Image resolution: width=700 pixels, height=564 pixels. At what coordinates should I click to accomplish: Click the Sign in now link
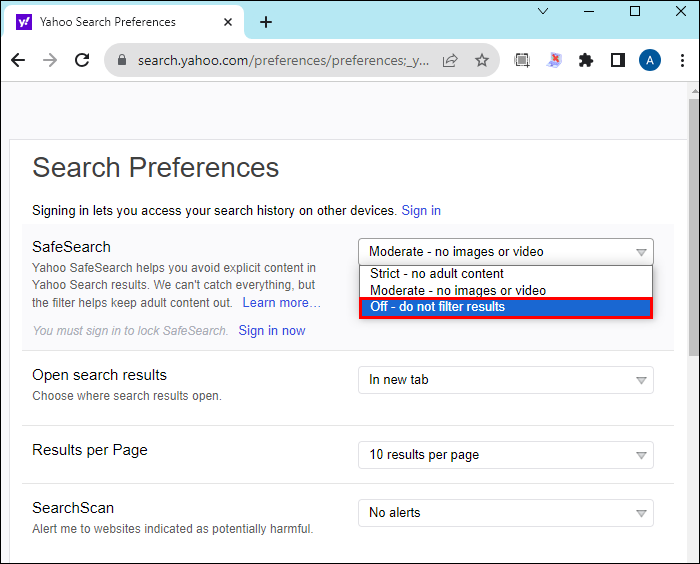pyautogui.click(x=272, y=331)
